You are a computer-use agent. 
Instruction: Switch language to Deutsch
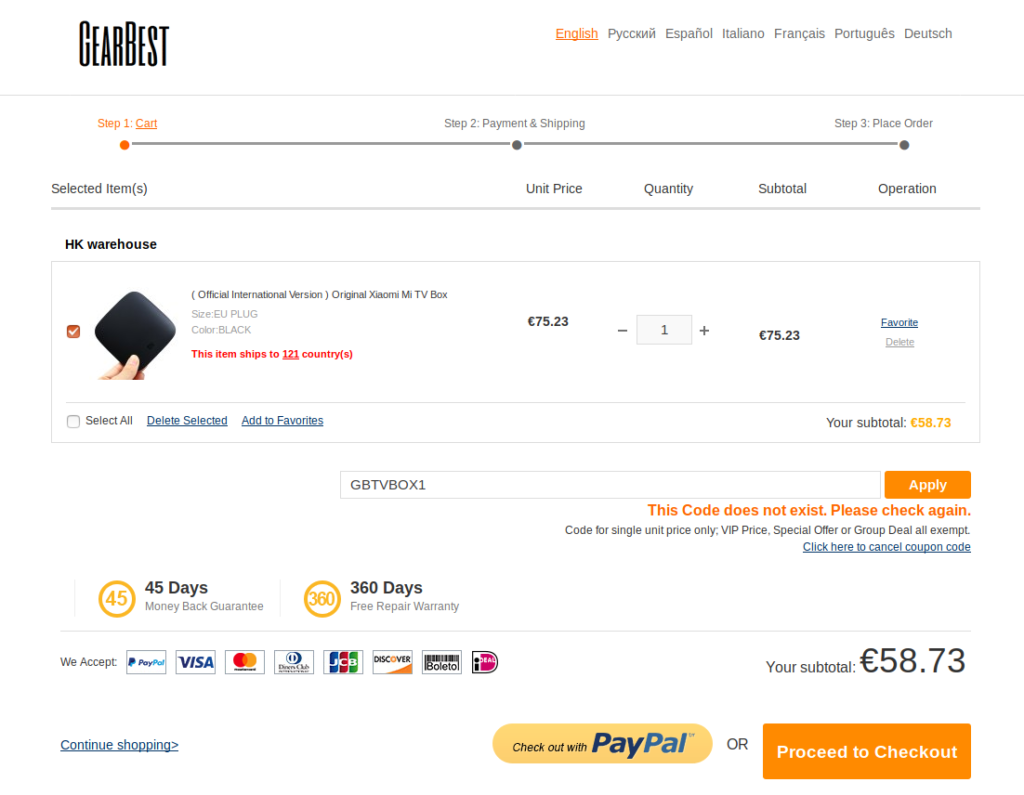tap(927, 33)
